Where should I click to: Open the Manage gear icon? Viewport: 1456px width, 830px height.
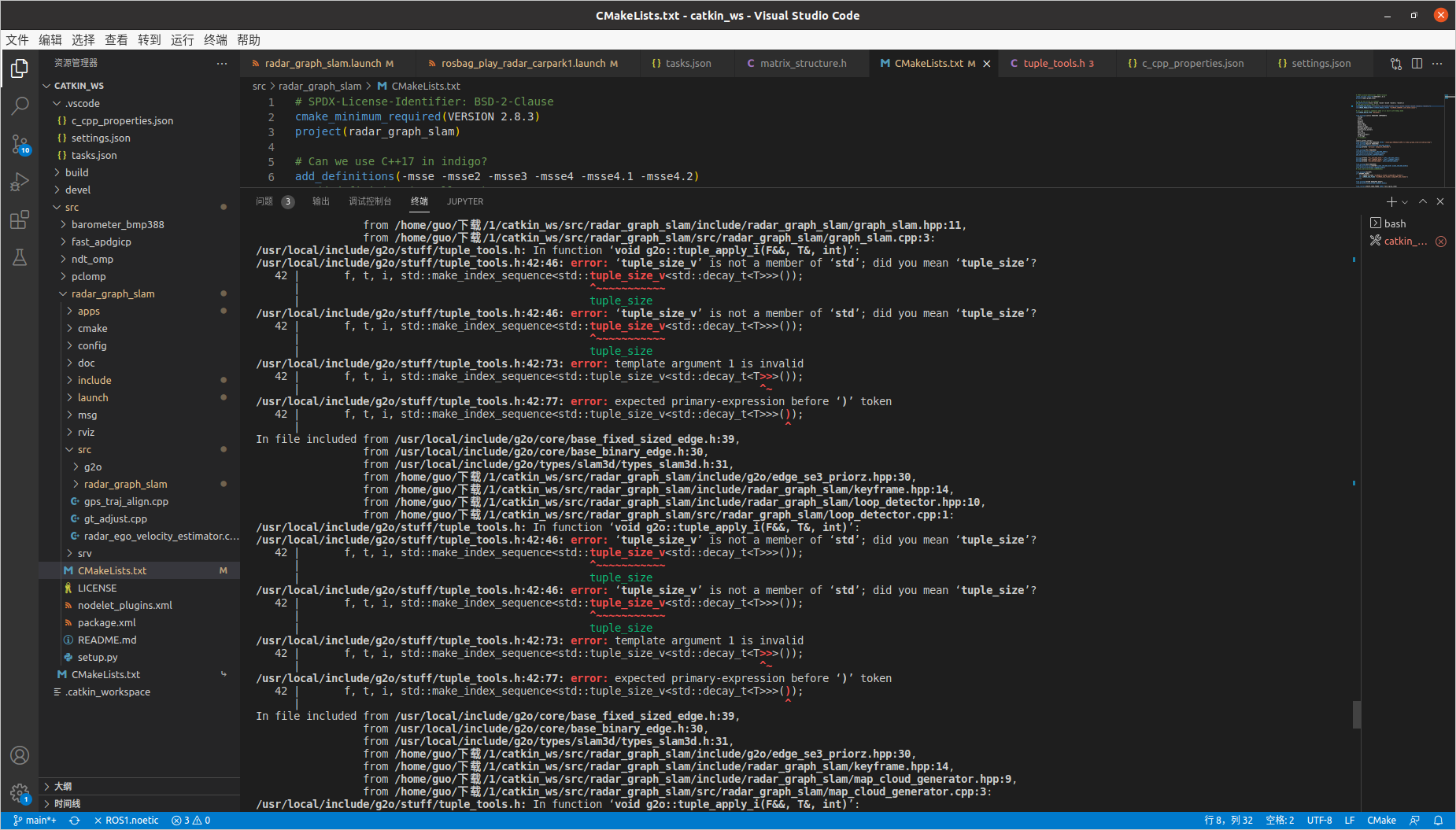click(20, 793)
